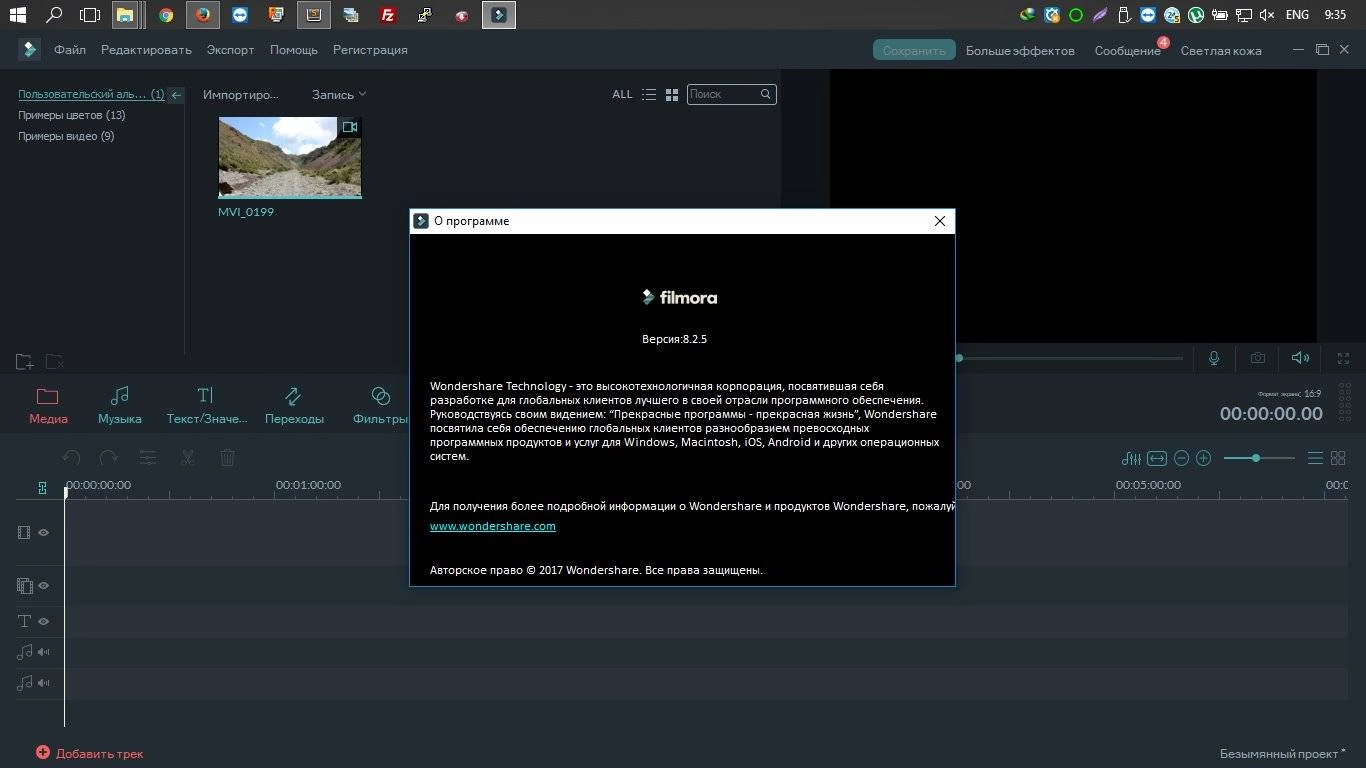Open the Запись dropdown
The height and width of the screenshot is (768, 1366).
339,94
